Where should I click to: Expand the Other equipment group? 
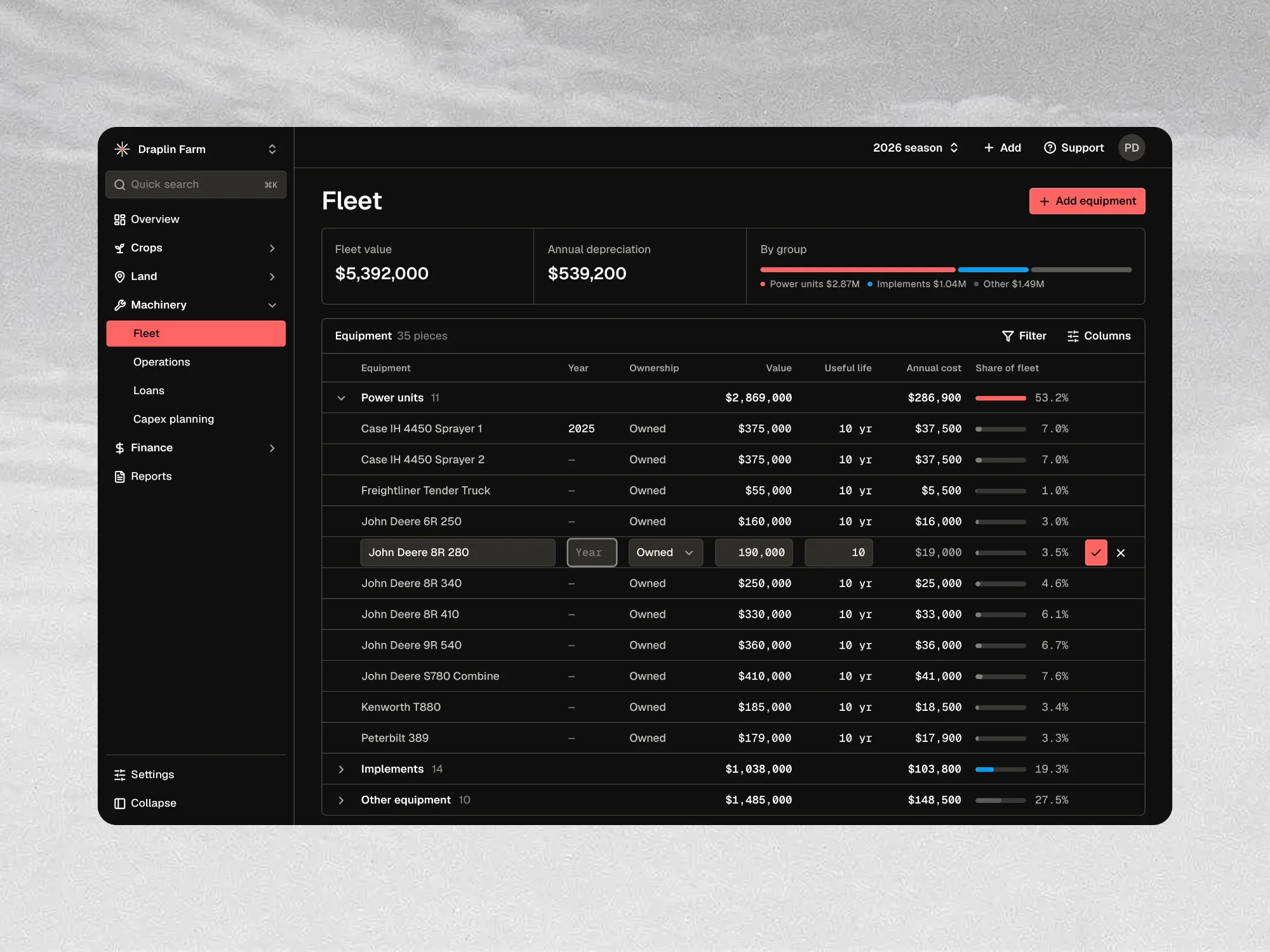(341, 800)
